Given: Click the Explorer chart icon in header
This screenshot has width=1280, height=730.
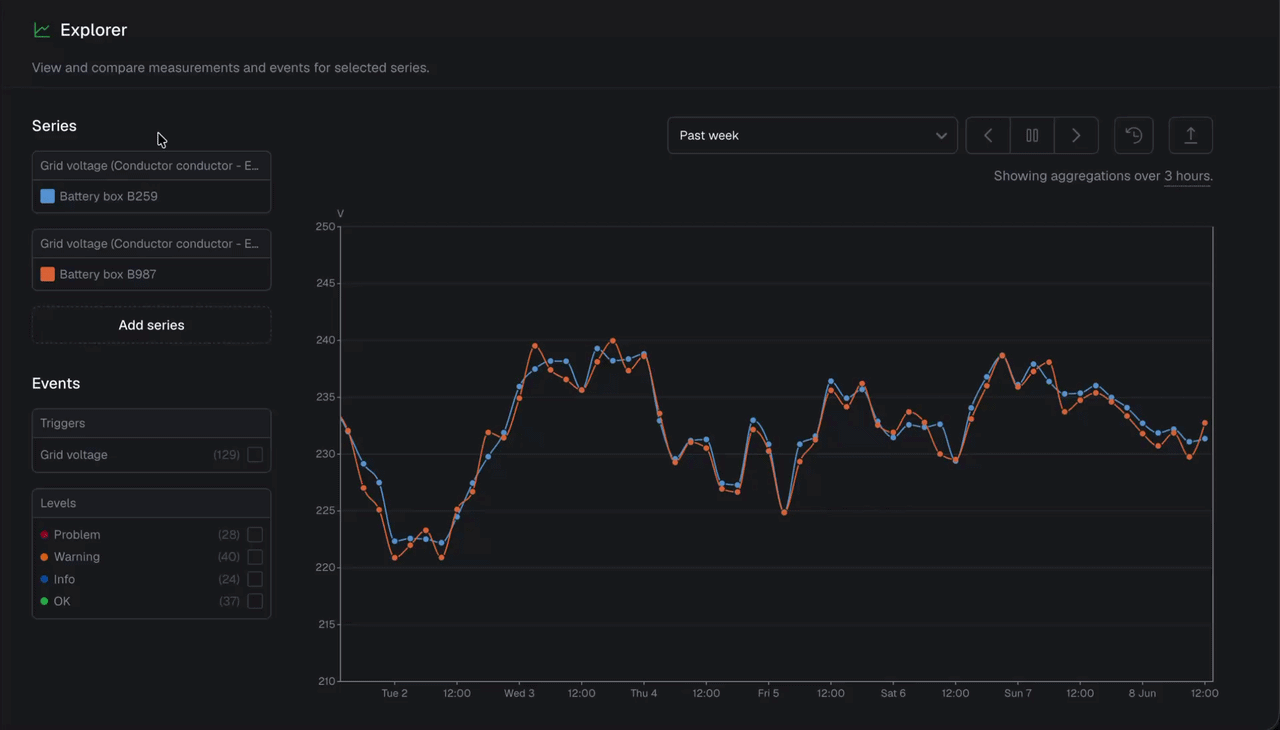Looking at the screenshot, I should 42,30.
